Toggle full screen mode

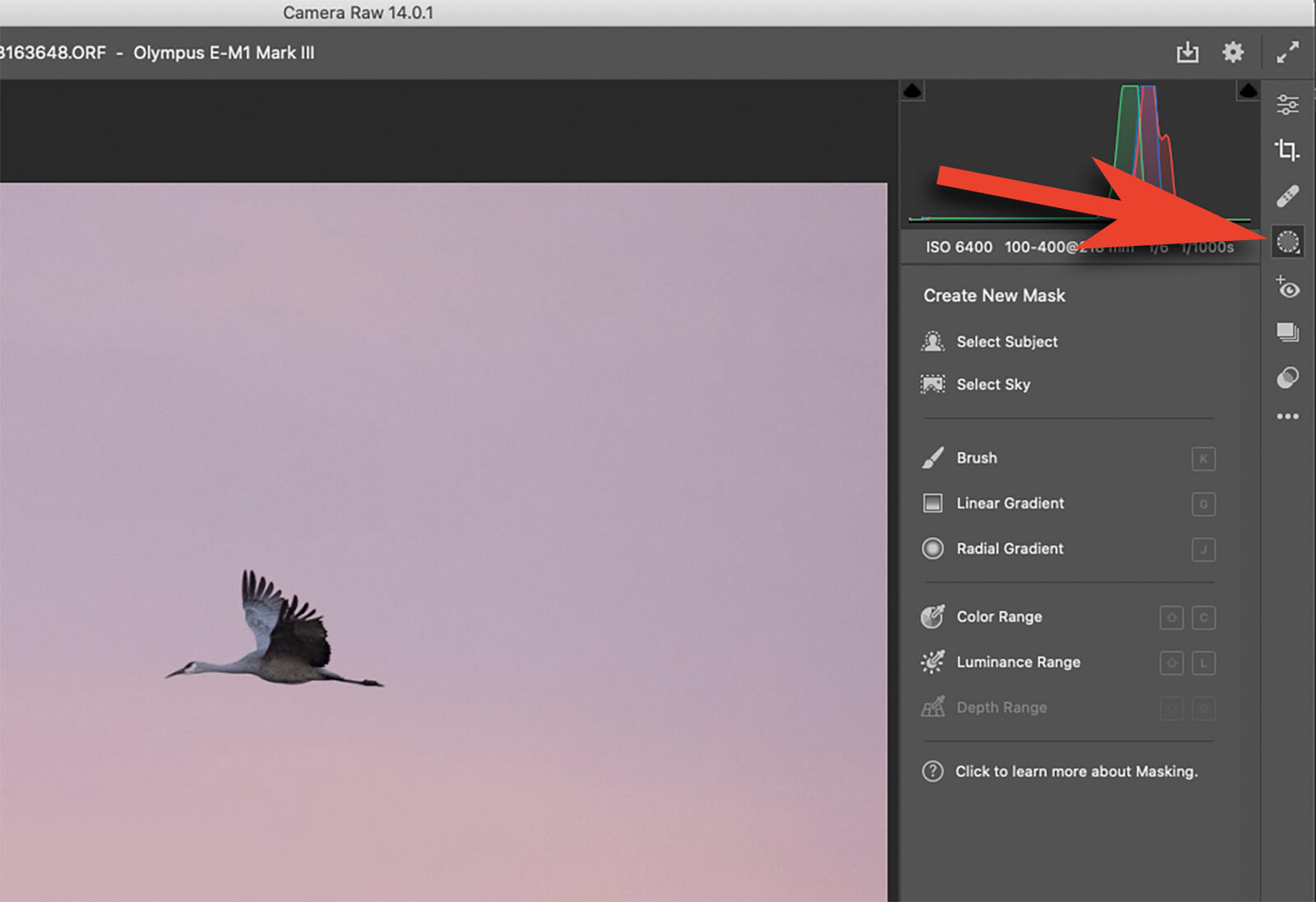[1287, 53]
